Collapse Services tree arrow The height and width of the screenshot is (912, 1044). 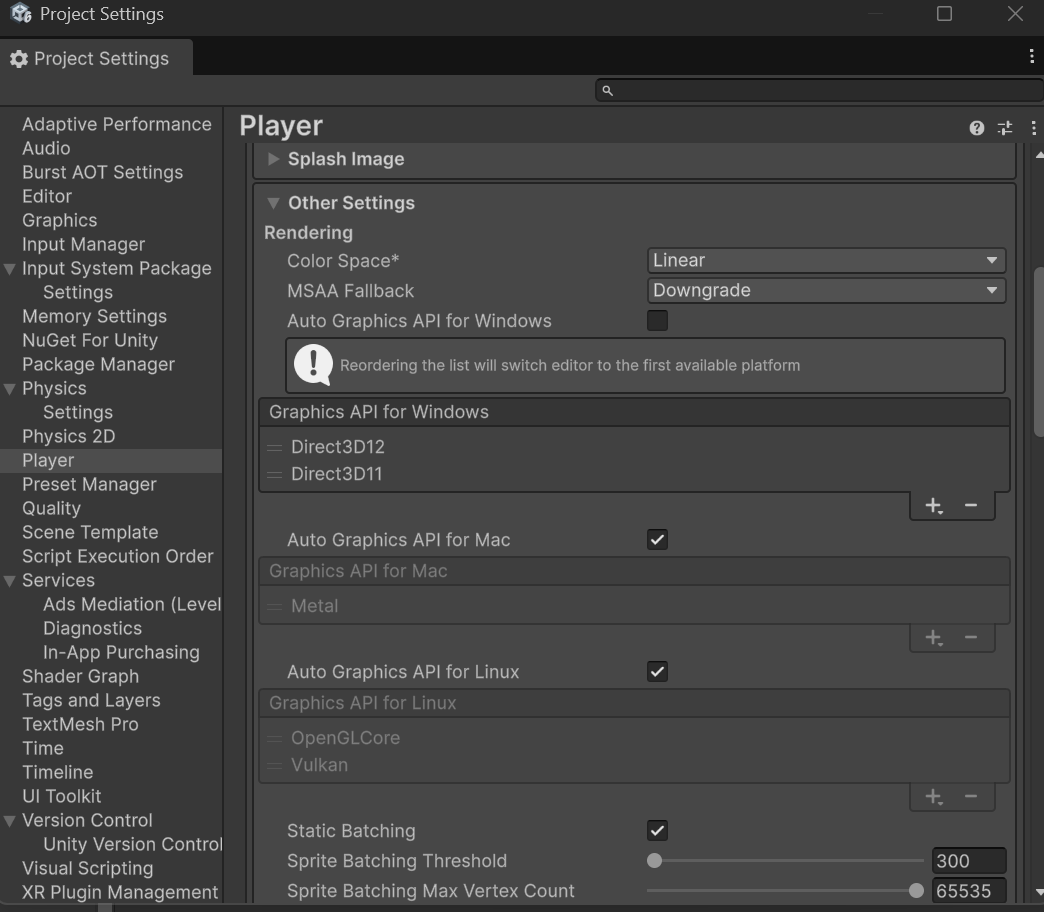point(10,580)
